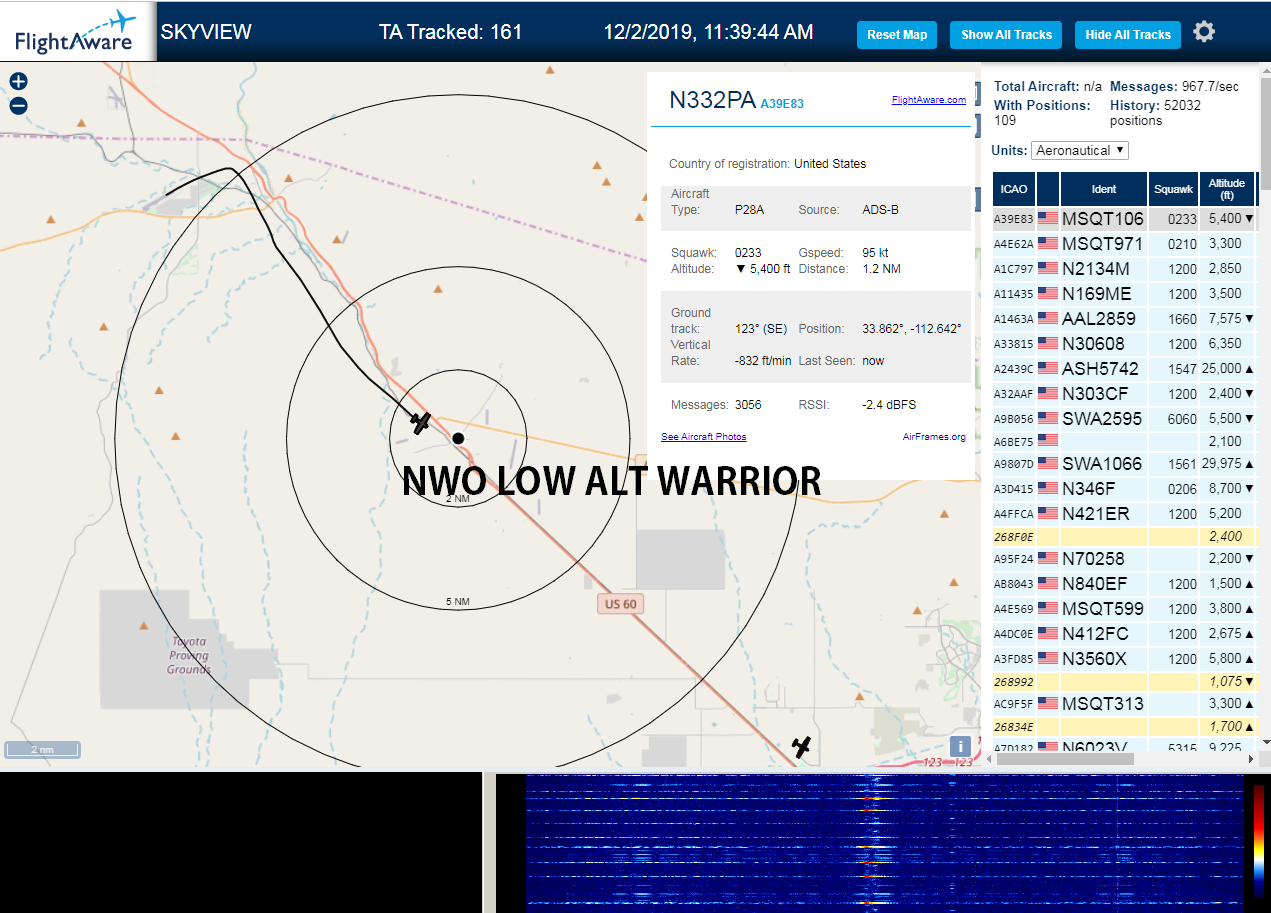Click the waterfall color scale bar
This screenshot has height=913, width=1271.
pyautogui.click(x=1258, y=841)
